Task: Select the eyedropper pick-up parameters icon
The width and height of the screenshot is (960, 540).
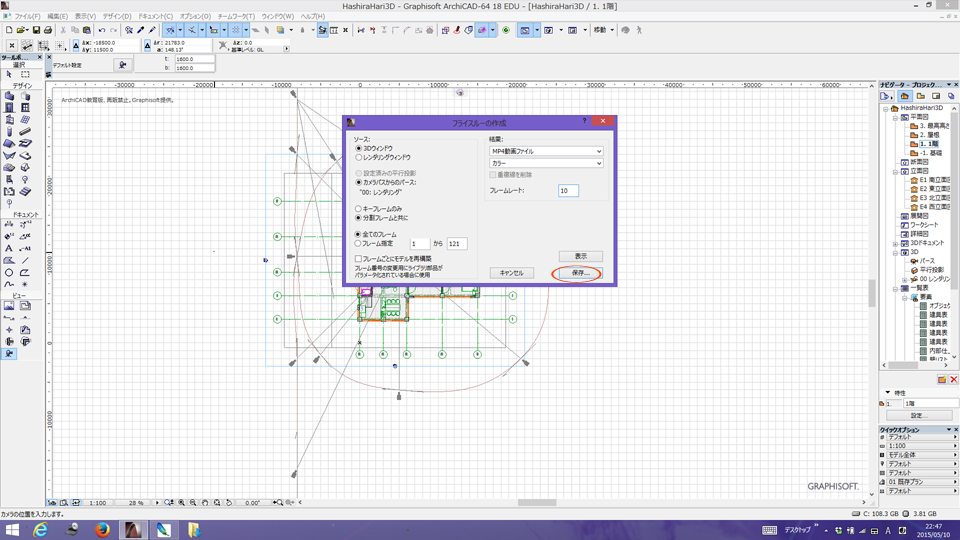Action: [x=141, y=30]
